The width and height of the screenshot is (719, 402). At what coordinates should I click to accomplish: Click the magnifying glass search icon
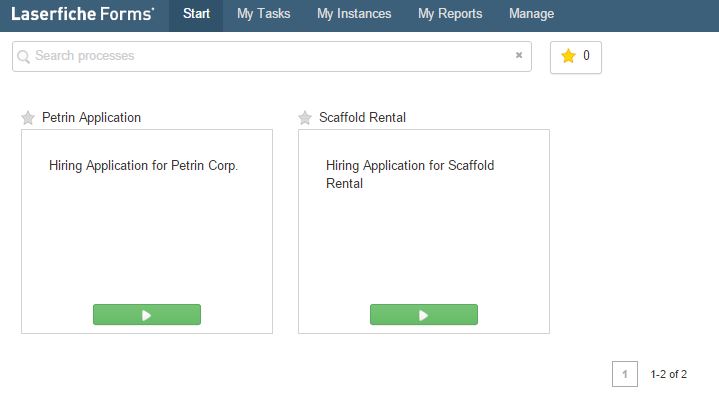click(24, 57)
